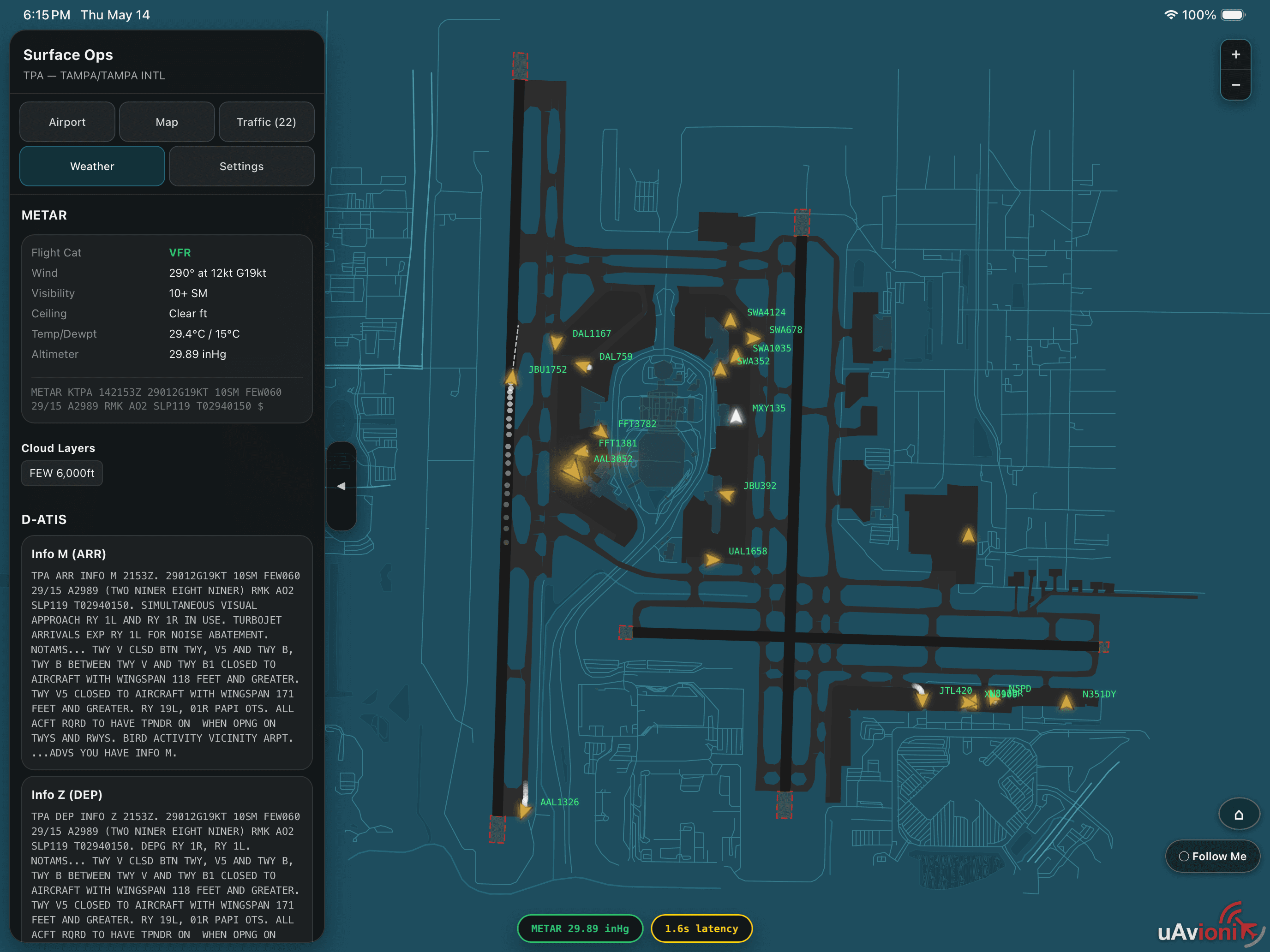The width and height of the screenshot is (1270, 952).
Task: Select aircraft SWA352 on the map
Action: [720, 369]
